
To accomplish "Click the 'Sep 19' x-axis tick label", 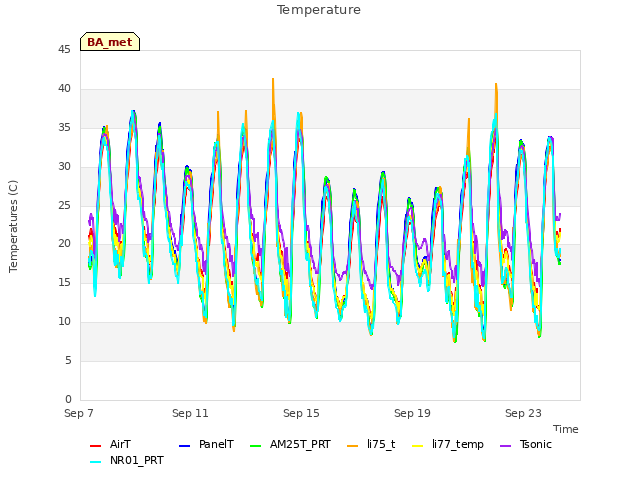I will (412, 413).
